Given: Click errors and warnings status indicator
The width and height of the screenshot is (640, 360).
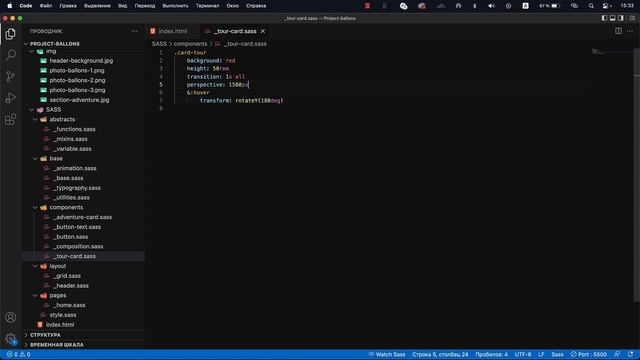Looking at the screenshot, I should click(19, 354).
